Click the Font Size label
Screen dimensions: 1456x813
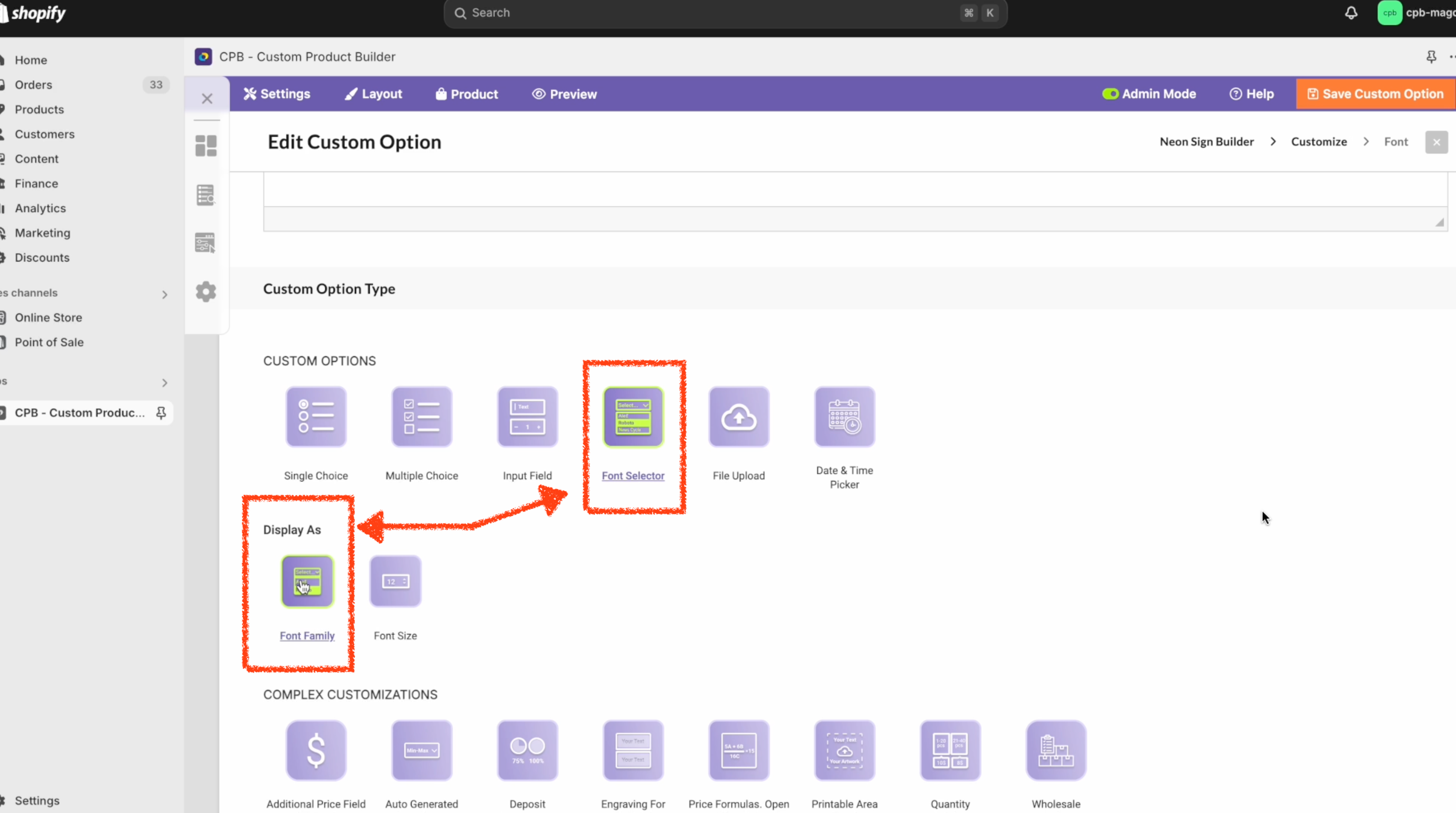point(396,635)
